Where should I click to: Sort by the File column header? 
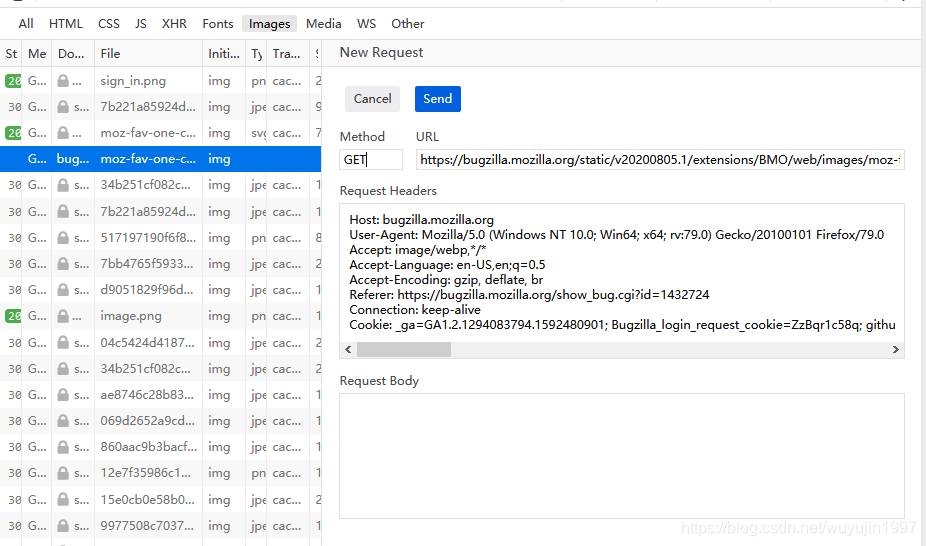tap(148, 54)
